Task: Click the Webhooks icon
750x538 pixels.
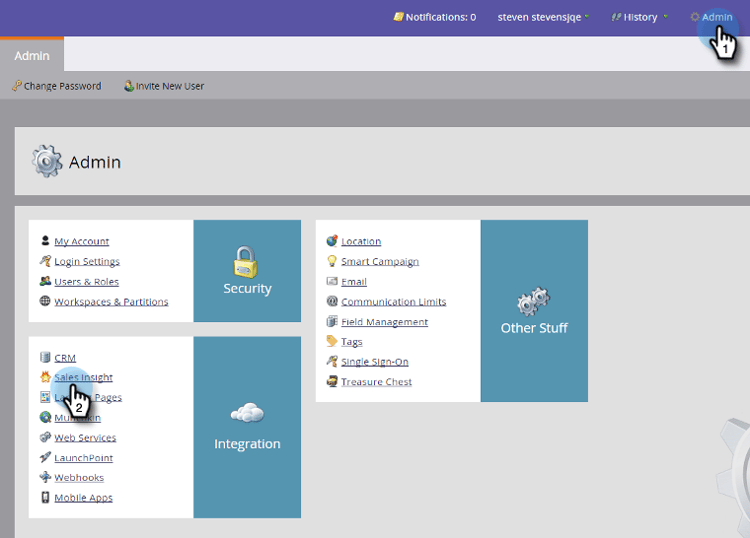Action: 45,477
